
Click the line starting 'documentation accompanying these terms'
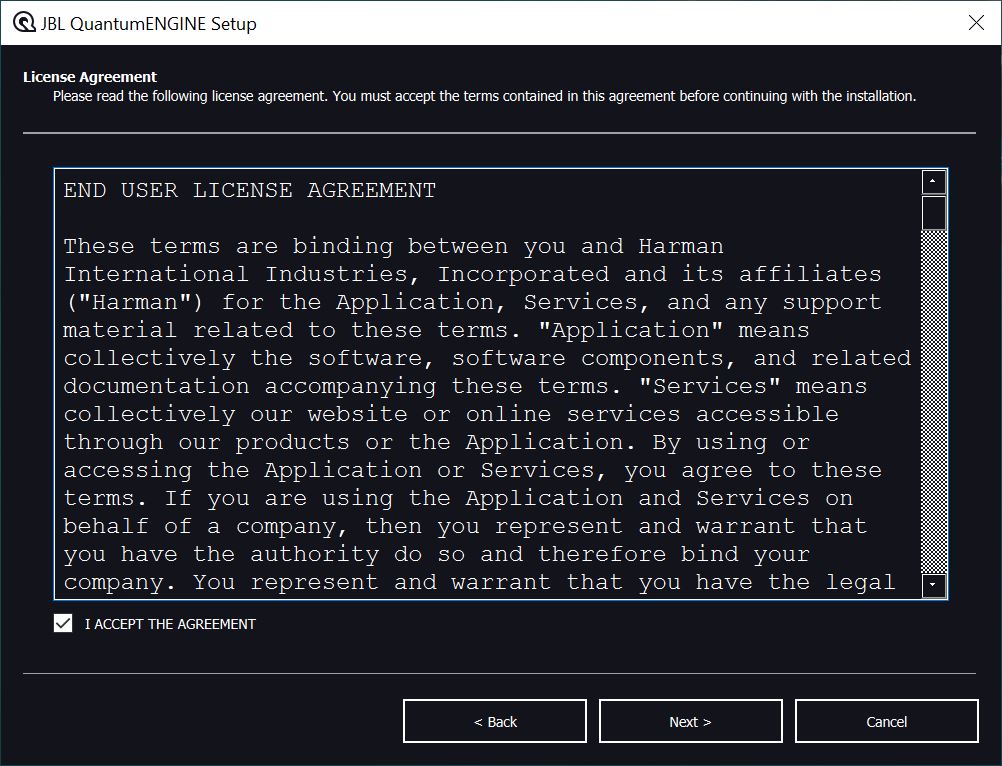pos(465,387)
